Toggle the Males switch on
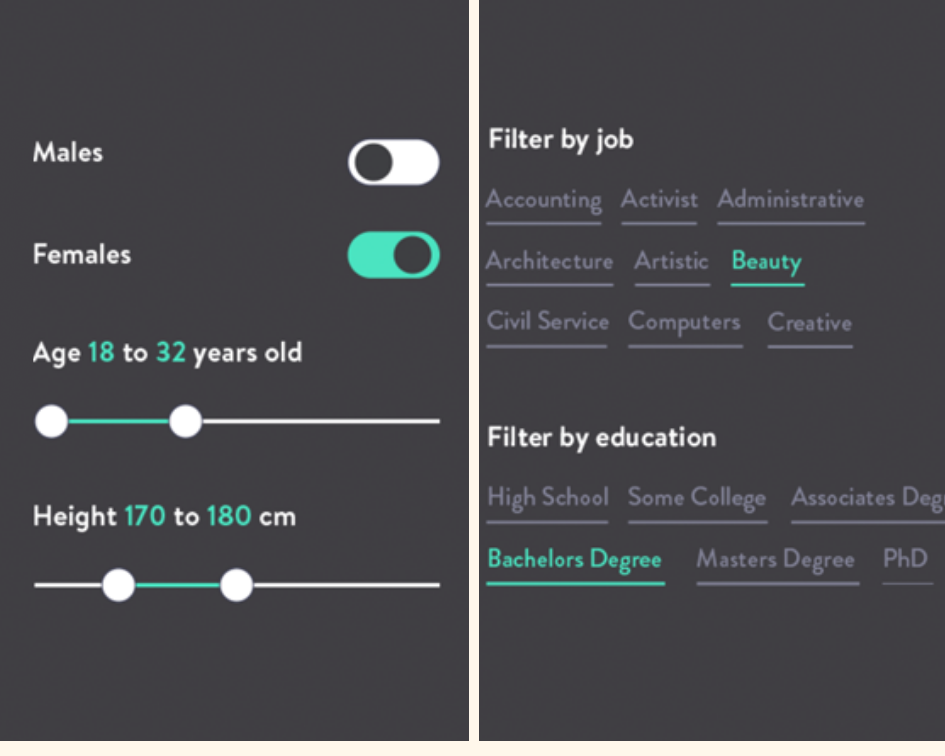This screenshot has width=945, height=756. click(x=393, y=162)
